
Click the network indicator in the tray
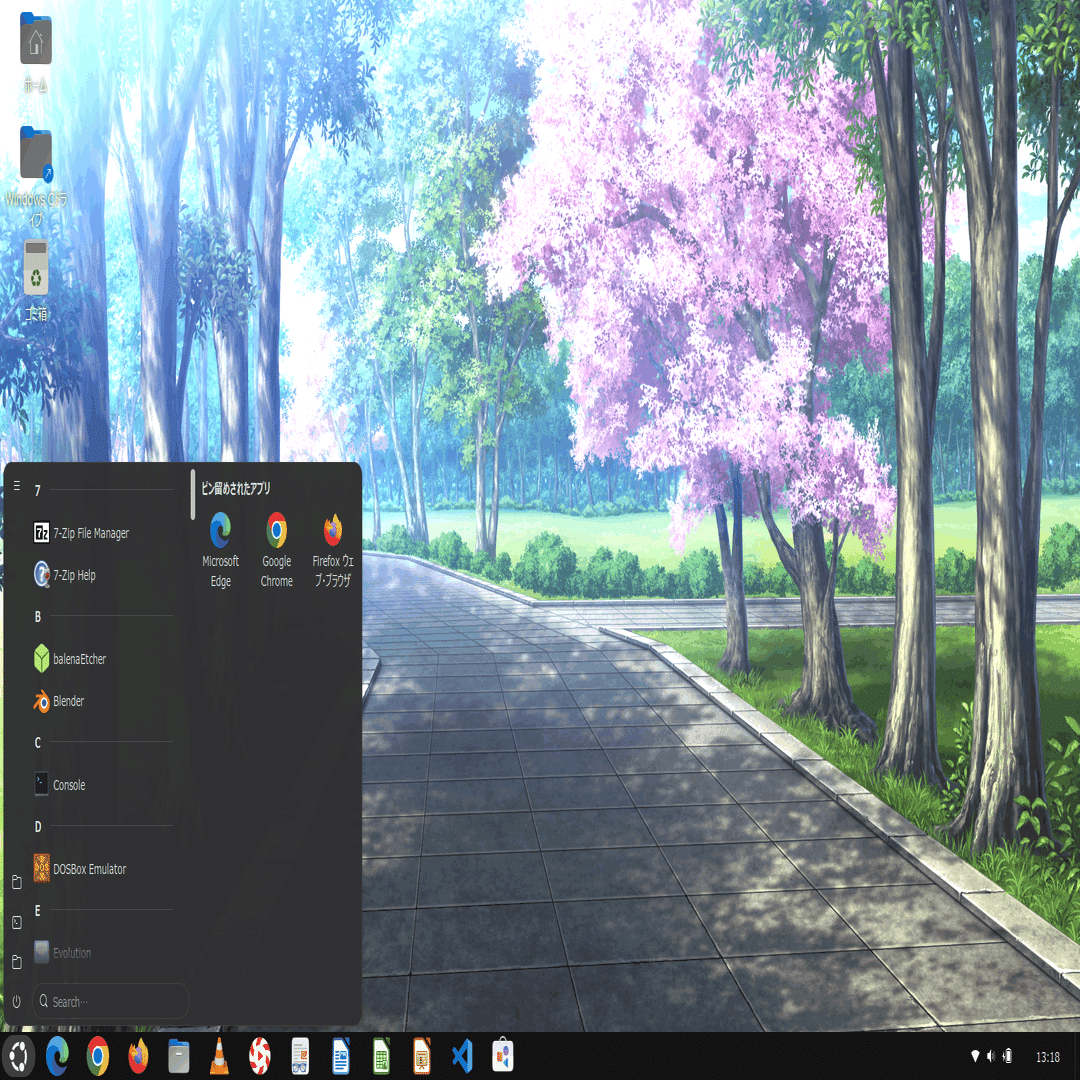[x=974, y=1055]
